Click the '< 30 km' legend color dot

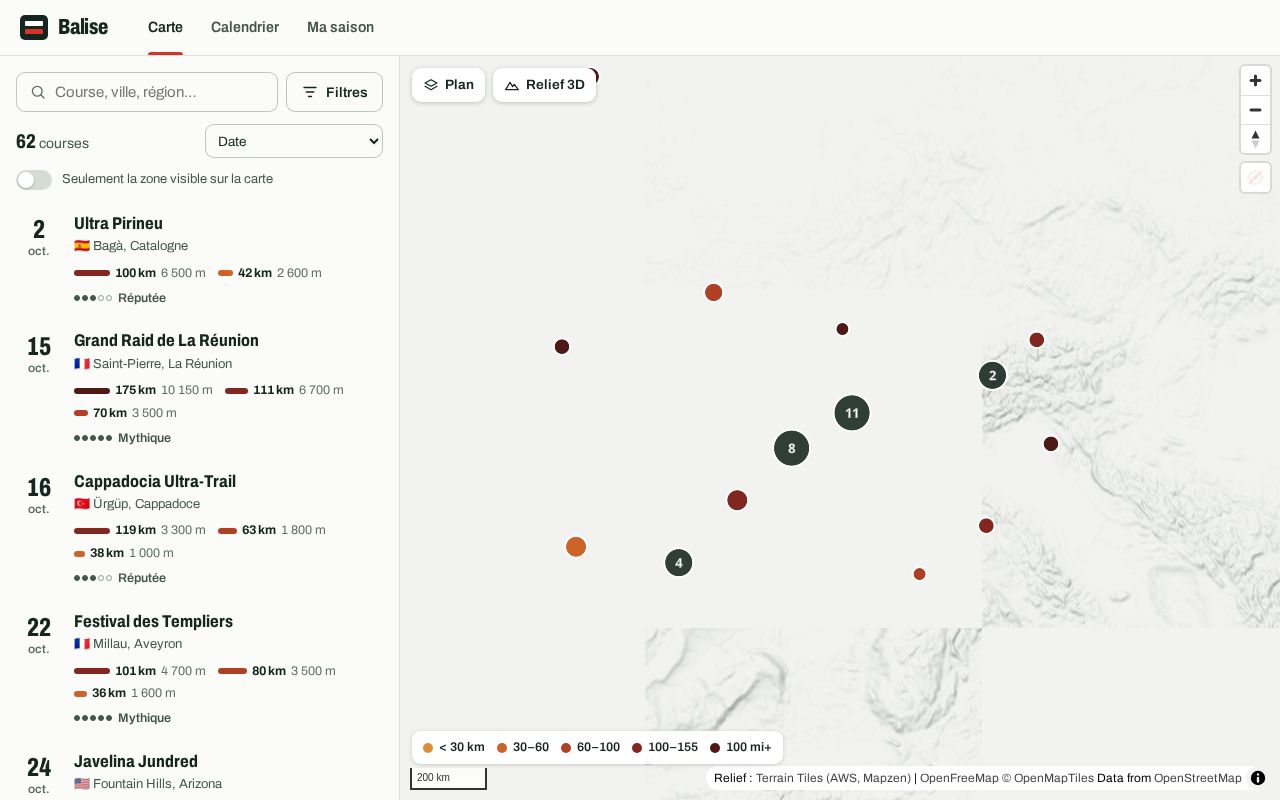(x=428, y=748)
